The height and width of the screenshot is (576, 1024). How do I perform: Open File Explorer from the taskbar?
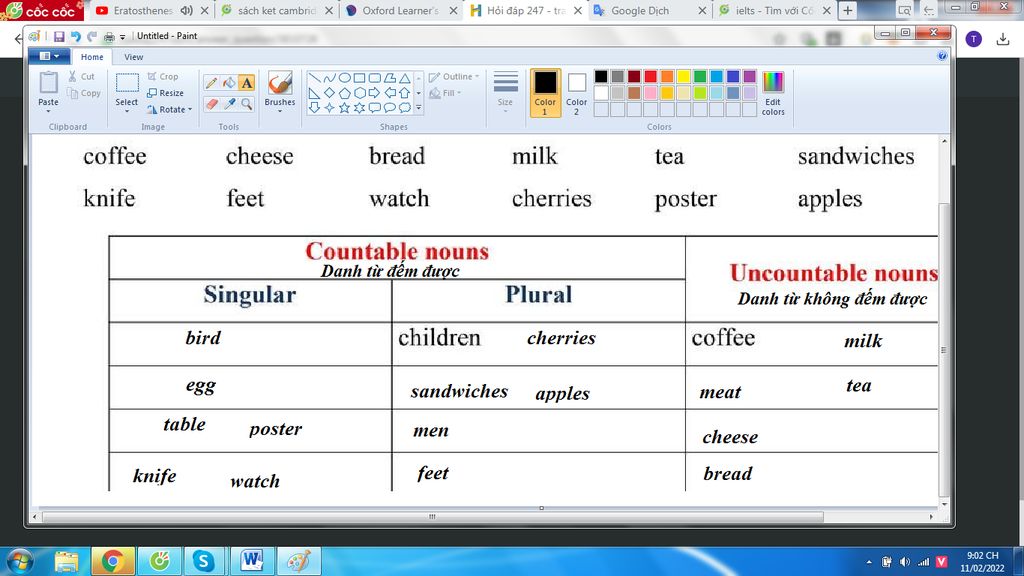[66, 561]
